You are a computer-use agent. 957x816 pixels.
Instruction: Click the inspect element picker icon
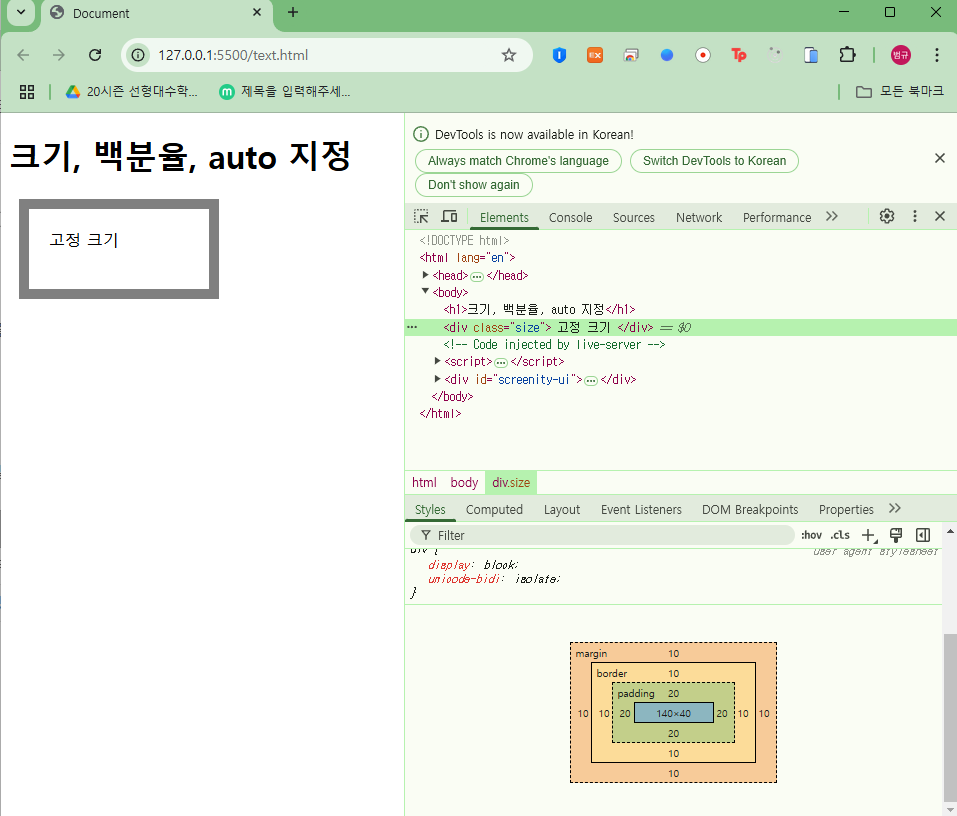coord(421,217)
